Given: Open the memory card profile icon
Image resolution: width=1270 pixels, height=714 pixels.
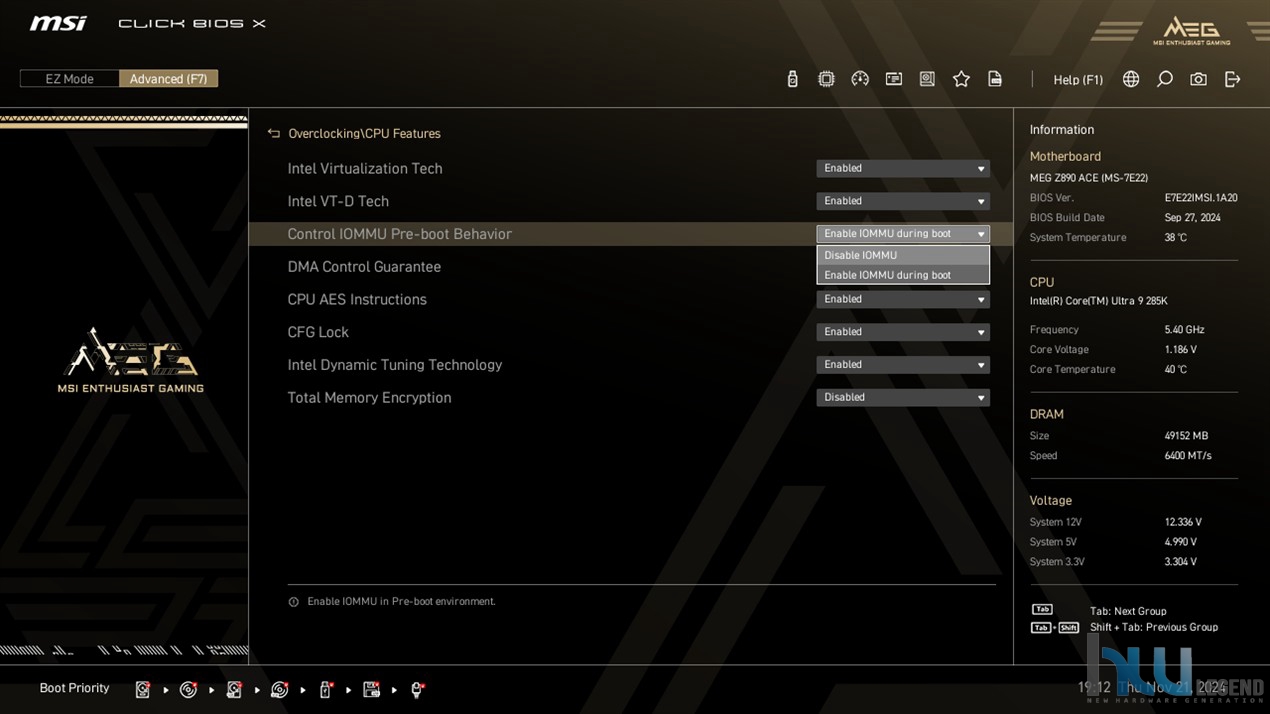Looking at the screenshot, I should [x=894, y=79].
